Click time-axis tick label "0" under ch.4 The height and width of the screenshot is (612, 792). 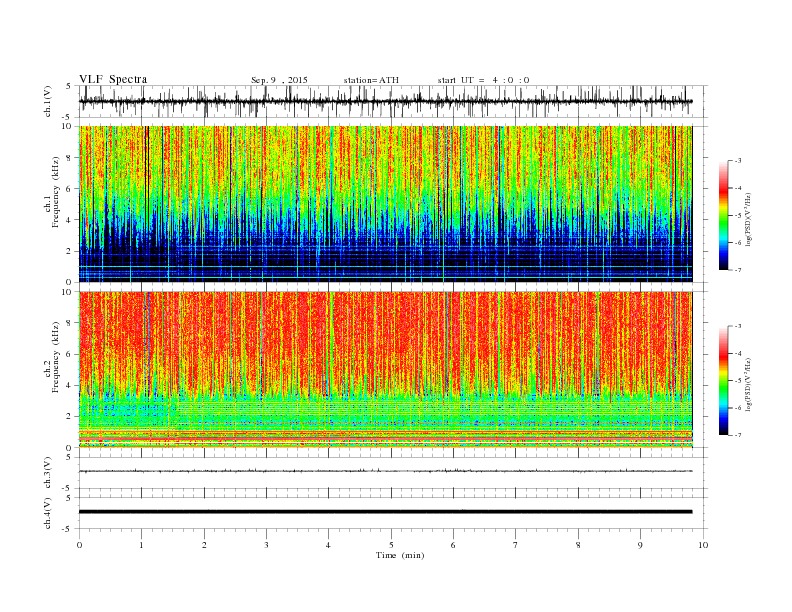[79, 545]
